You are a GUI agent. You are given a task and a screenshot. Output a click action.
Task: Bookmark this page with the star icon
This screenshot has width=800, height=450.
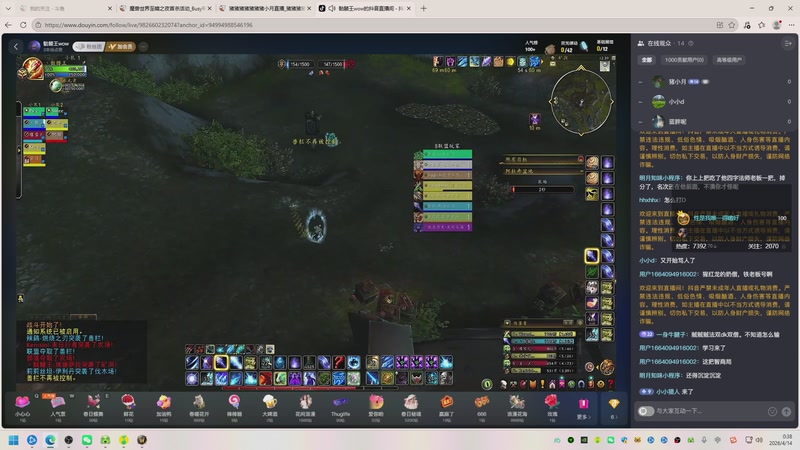[732, 24]
